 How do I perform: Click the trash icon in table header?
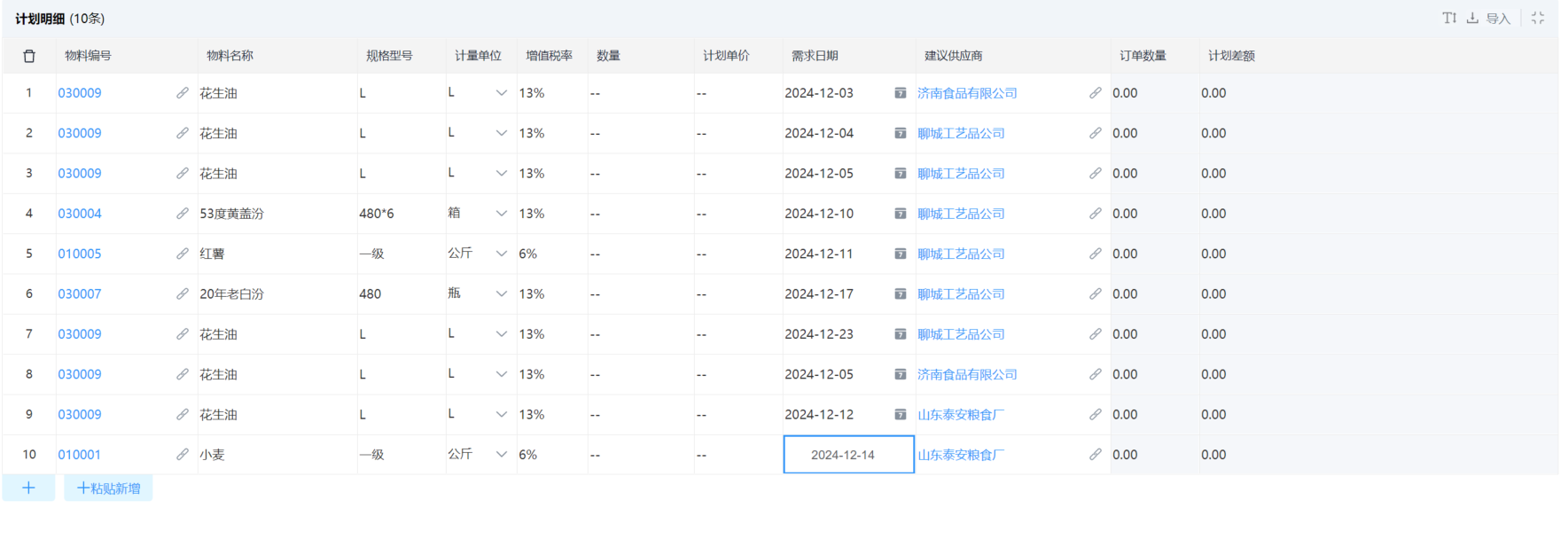click(x=29, y=56)
